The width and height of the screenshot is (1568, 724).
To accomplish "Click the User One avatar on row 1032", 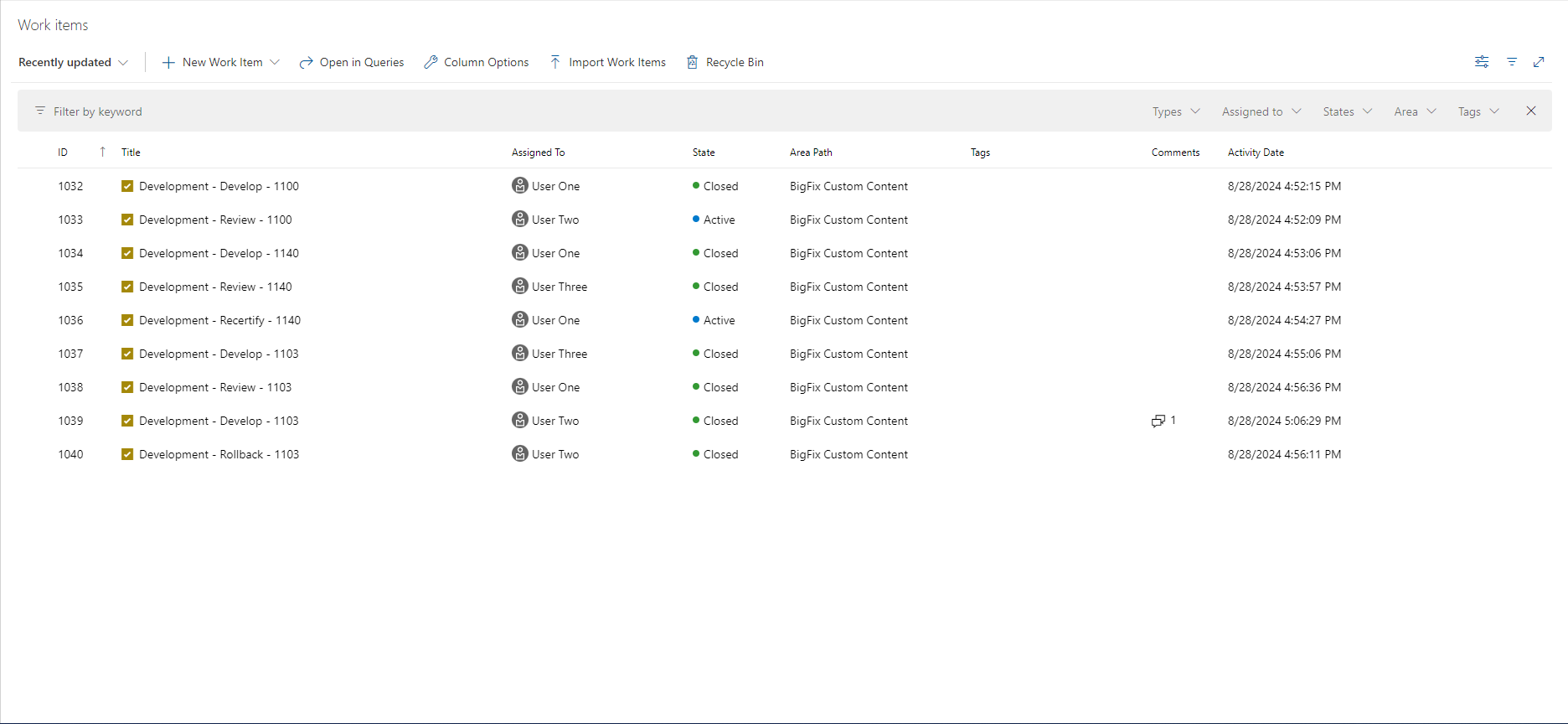I will point(520,185).
